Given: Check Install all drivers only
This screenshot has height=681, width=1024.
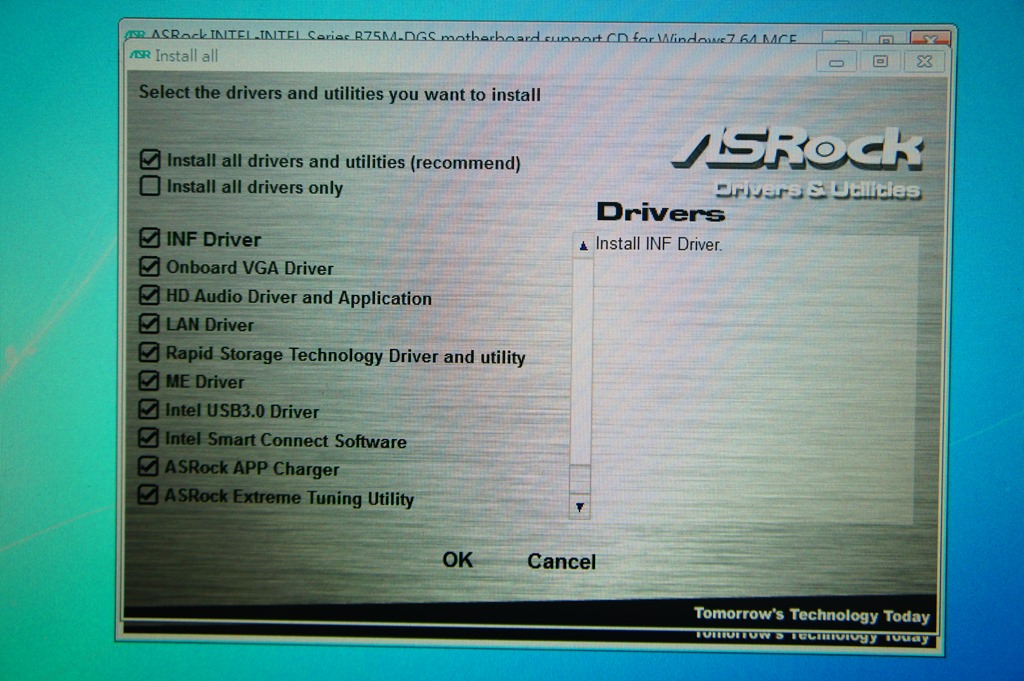Looking at the screenshot, I should [x=150, y=185].
